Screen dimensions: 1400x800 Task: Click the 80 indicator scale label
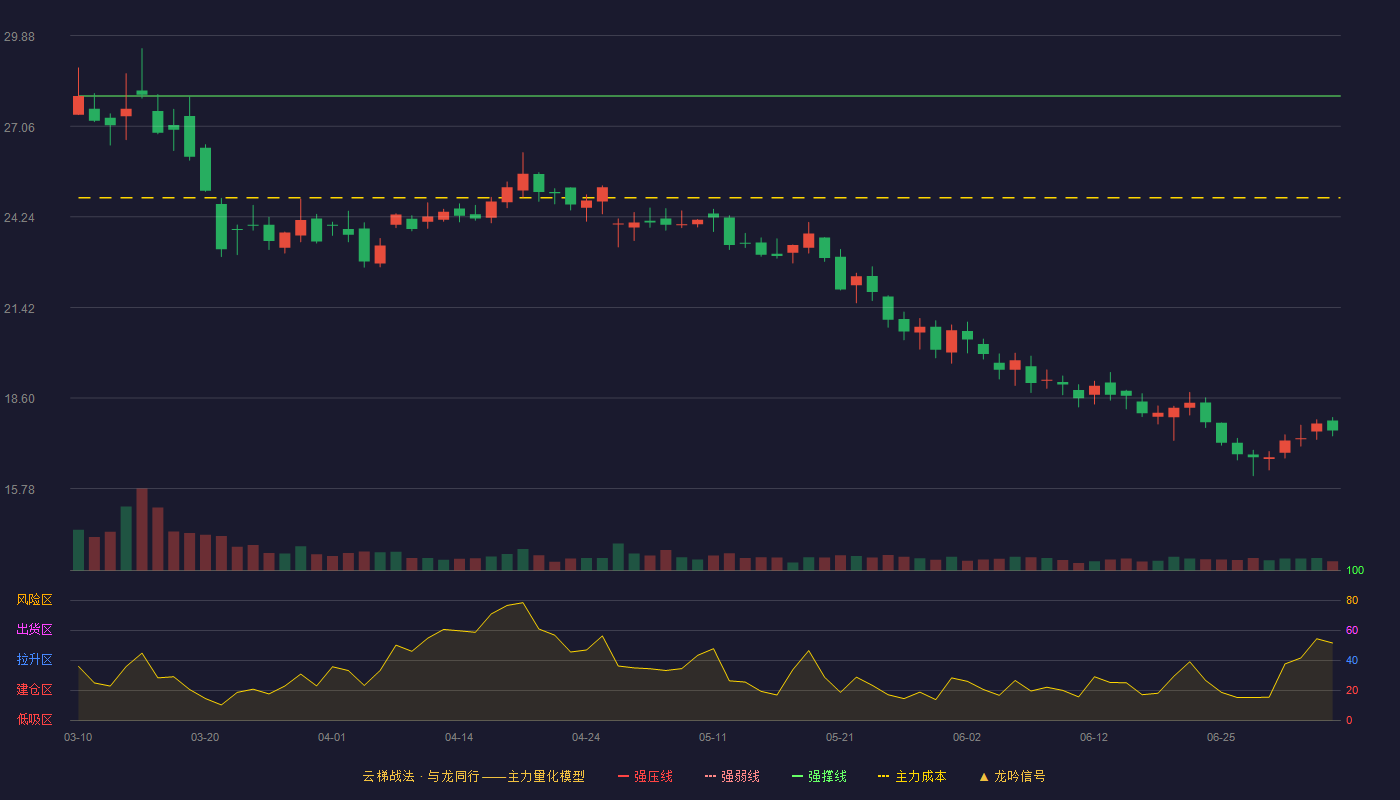click(1352, 600)
